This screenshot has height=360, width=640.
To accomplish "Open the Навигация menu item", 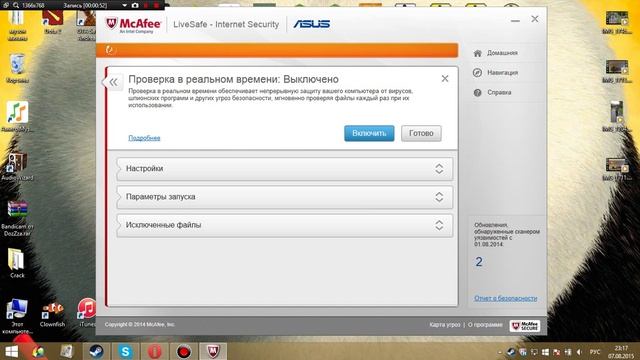I will 502,72.
